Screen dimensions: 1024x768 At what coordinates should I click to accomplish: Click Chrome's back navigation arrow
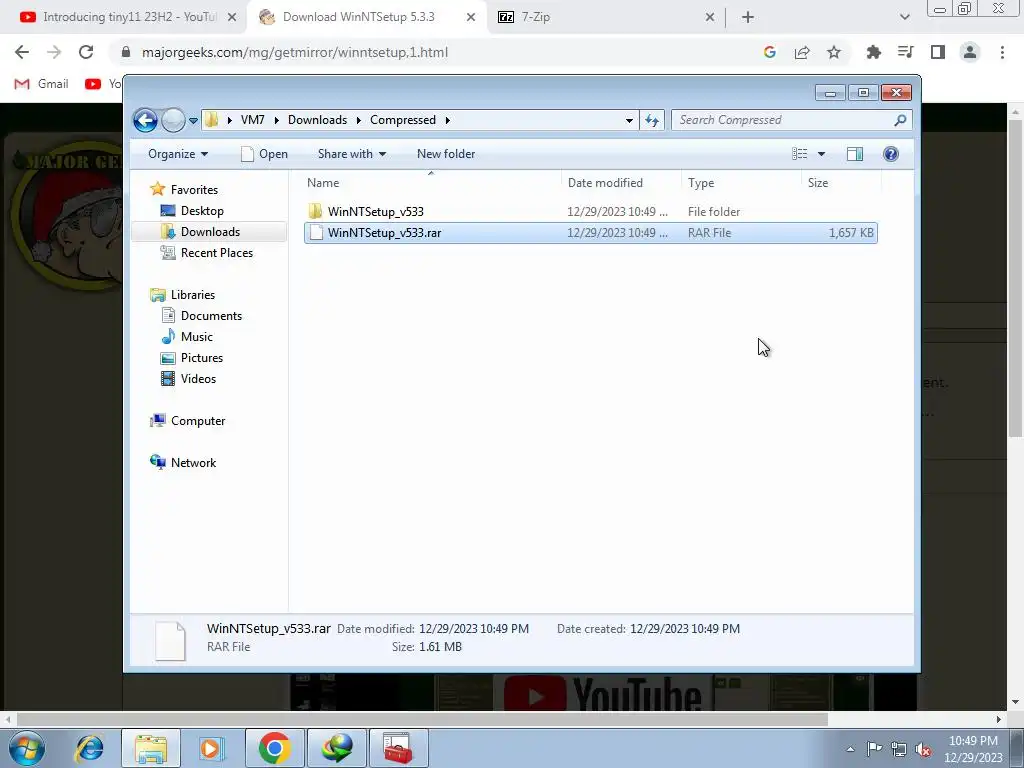coord(22,52)
